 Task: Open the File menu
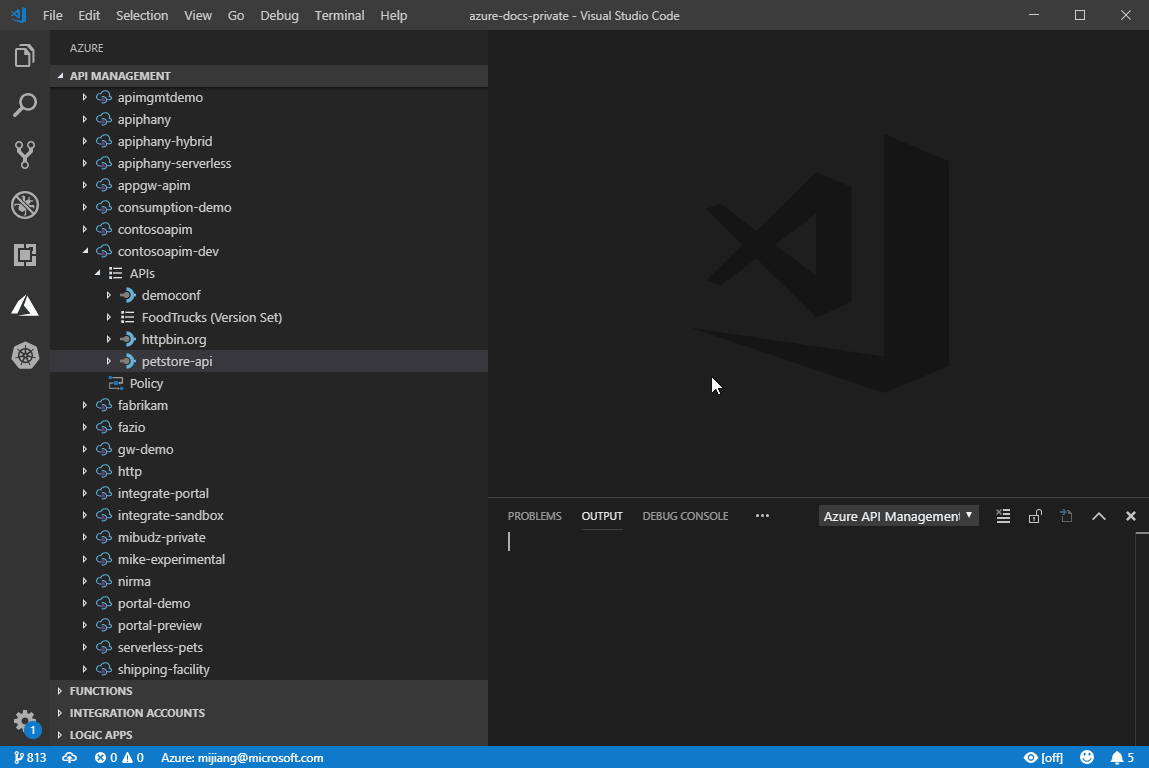pyautogui.click(x=53, y=15)
